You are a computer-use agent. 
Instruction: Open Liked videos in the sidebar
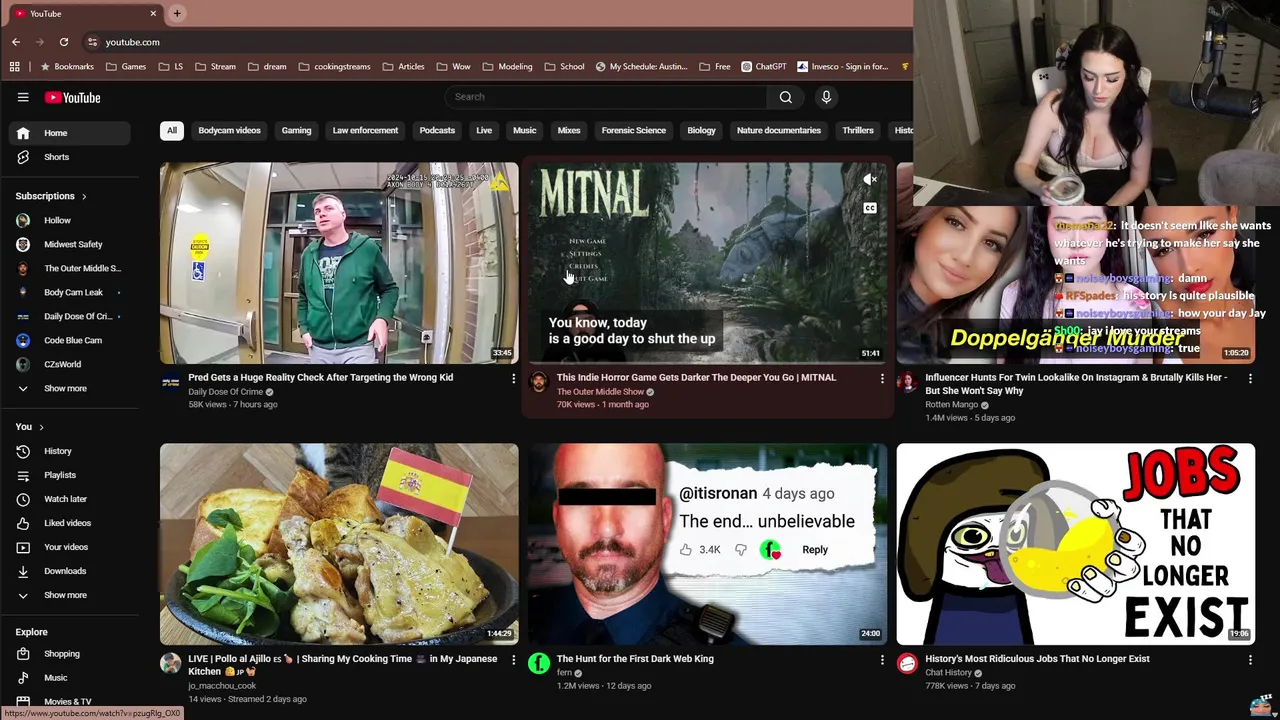click(69, 523)
